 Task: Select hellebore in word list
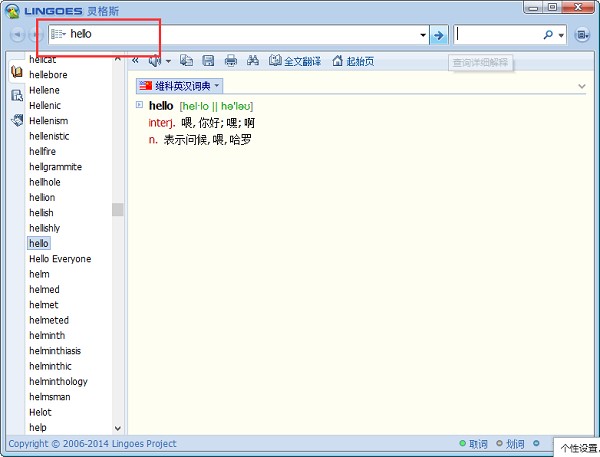click(48, 75)
